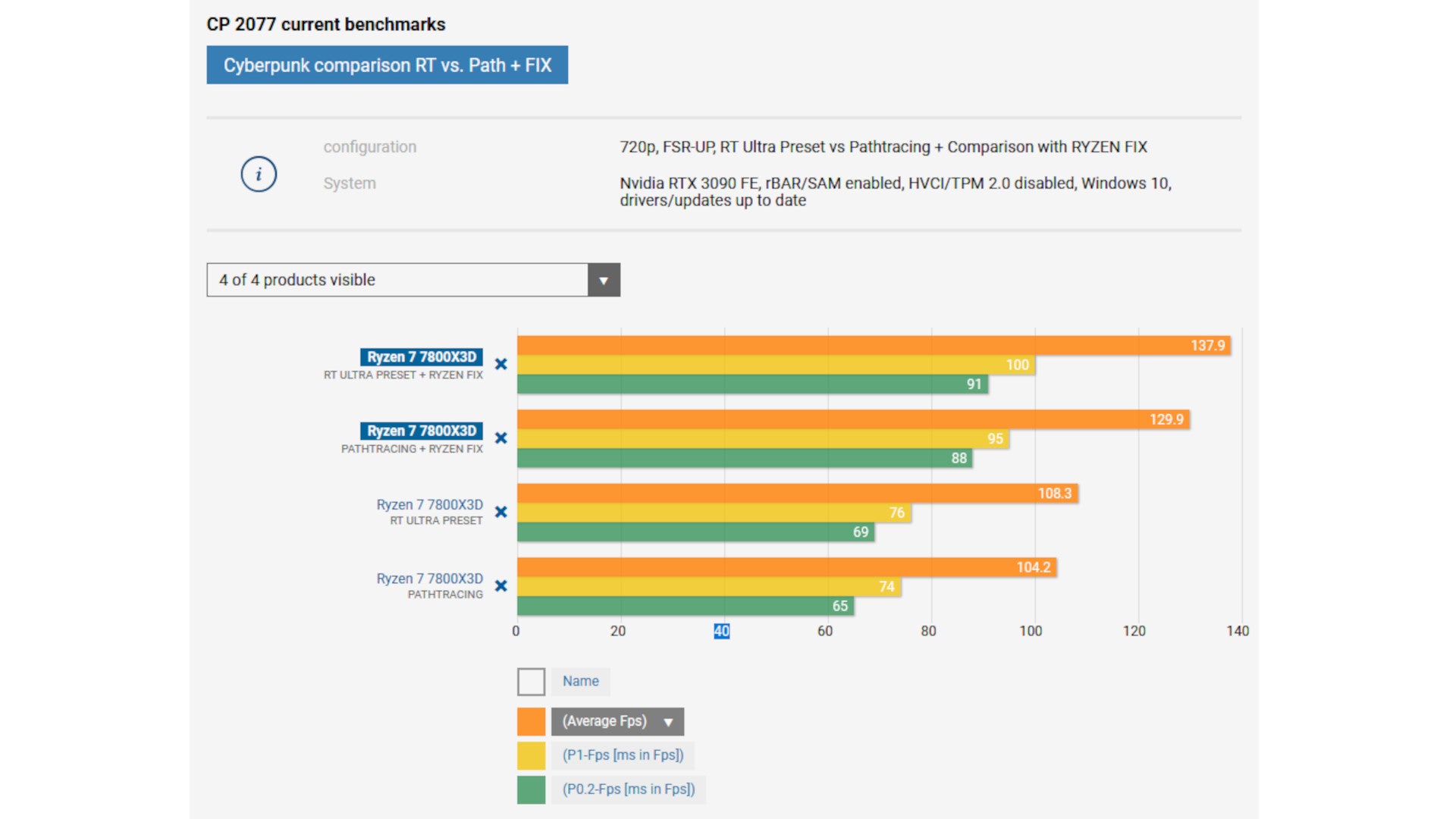This screenshot has width=1456, height=819.
Task: Click the 'configuration' label text
Action: pyautogui.click(x=370, y=147)
